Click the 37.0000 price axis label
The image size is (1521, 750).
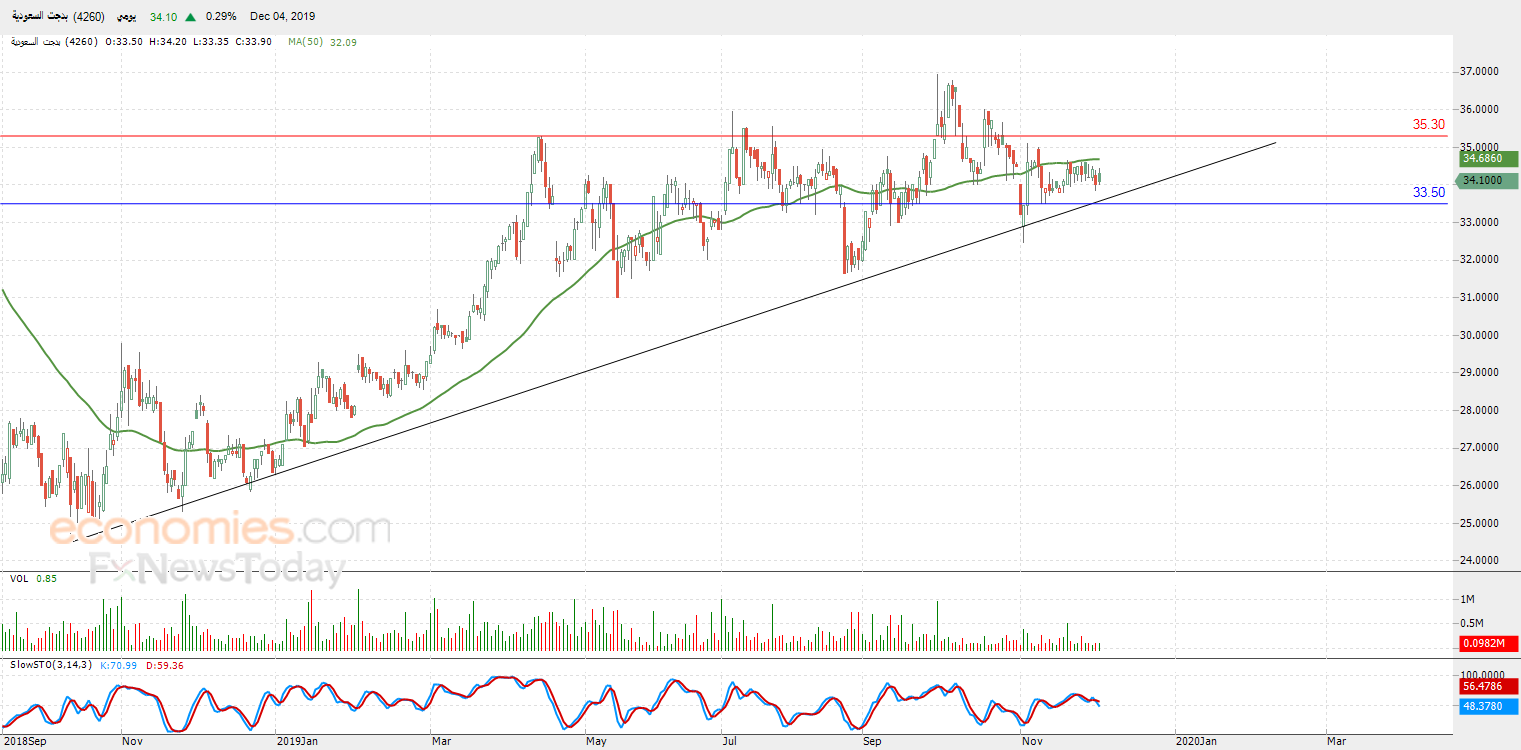(x=1481, y=72)
